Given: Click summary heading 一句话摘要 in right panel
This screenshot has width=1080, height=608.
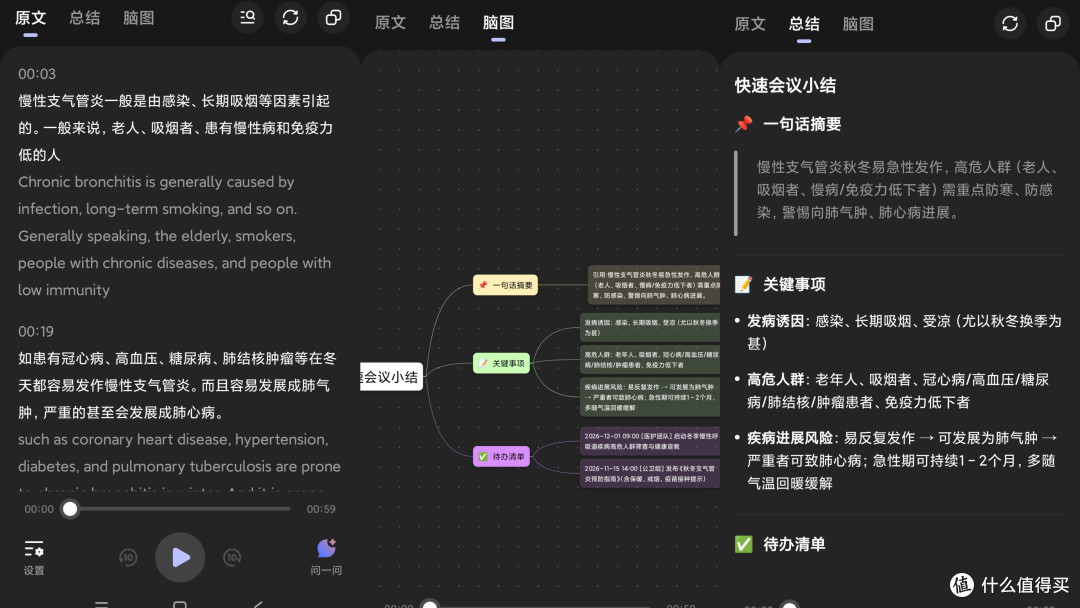Looking at the screenshot, I should 802,124.
